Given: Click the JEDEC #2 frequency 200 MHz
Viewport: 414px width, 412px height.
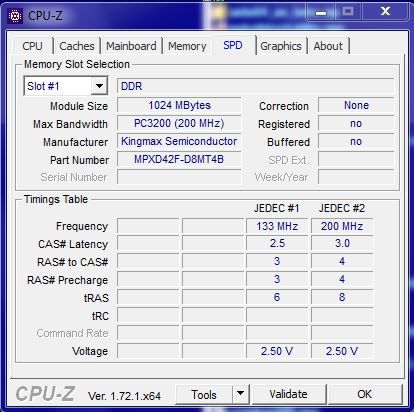Looking at the screenshot, I should tap(342, 226).
